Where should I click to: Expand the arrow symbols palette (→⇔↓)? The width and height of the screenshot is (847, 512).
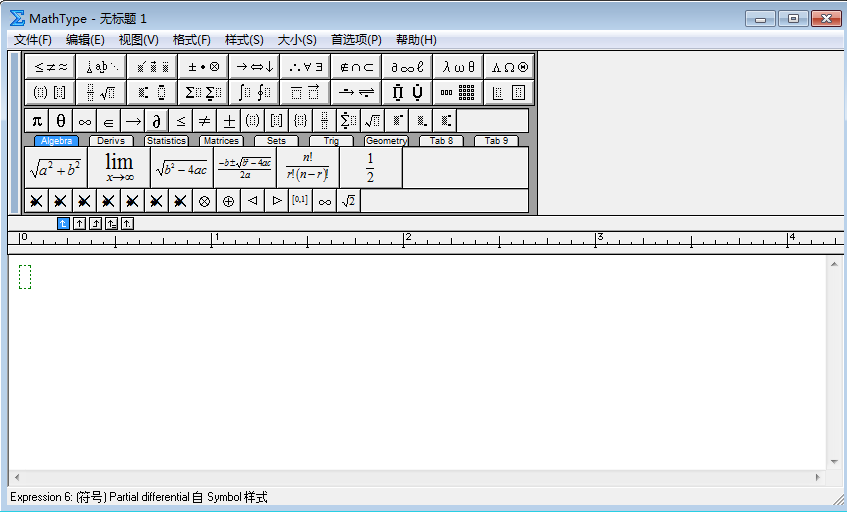tap(254, 67)
